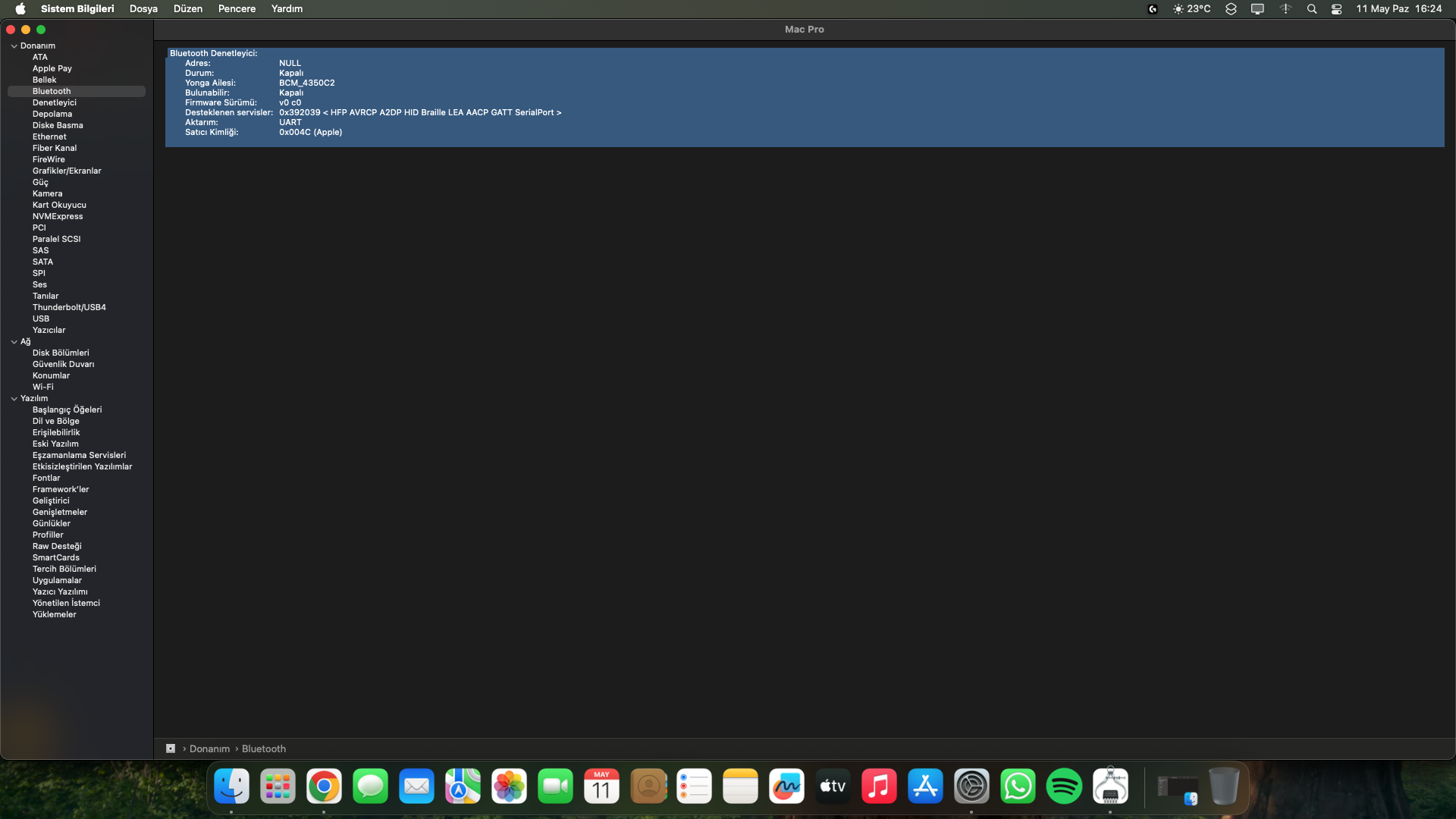This screenshot has height=819, width=1456.
Task: Open the Dosya menu
Action: pos(143,9)
